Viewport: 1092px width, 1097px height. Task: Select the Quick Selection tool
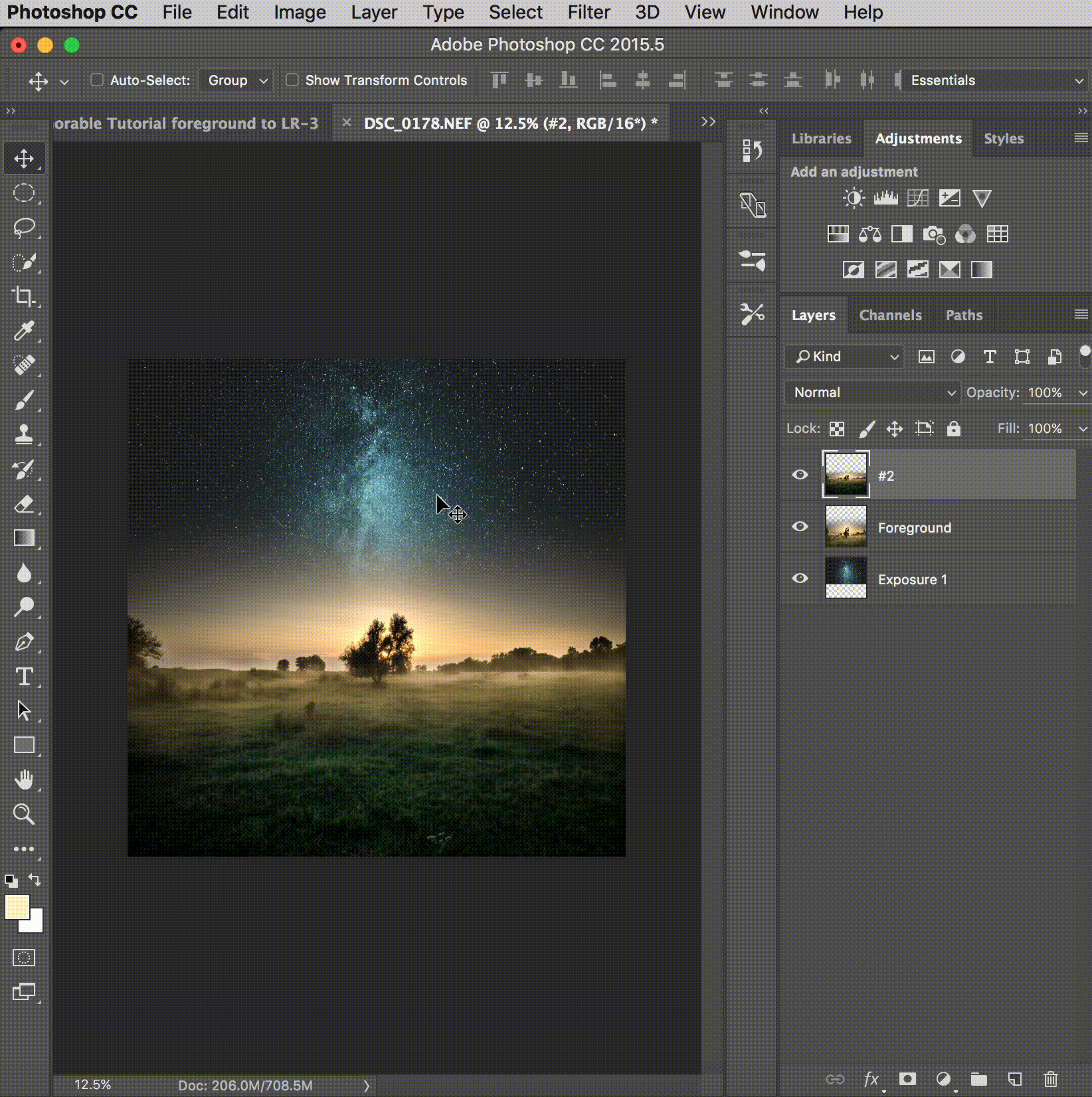pyautogui.click(x=24, y=262)
